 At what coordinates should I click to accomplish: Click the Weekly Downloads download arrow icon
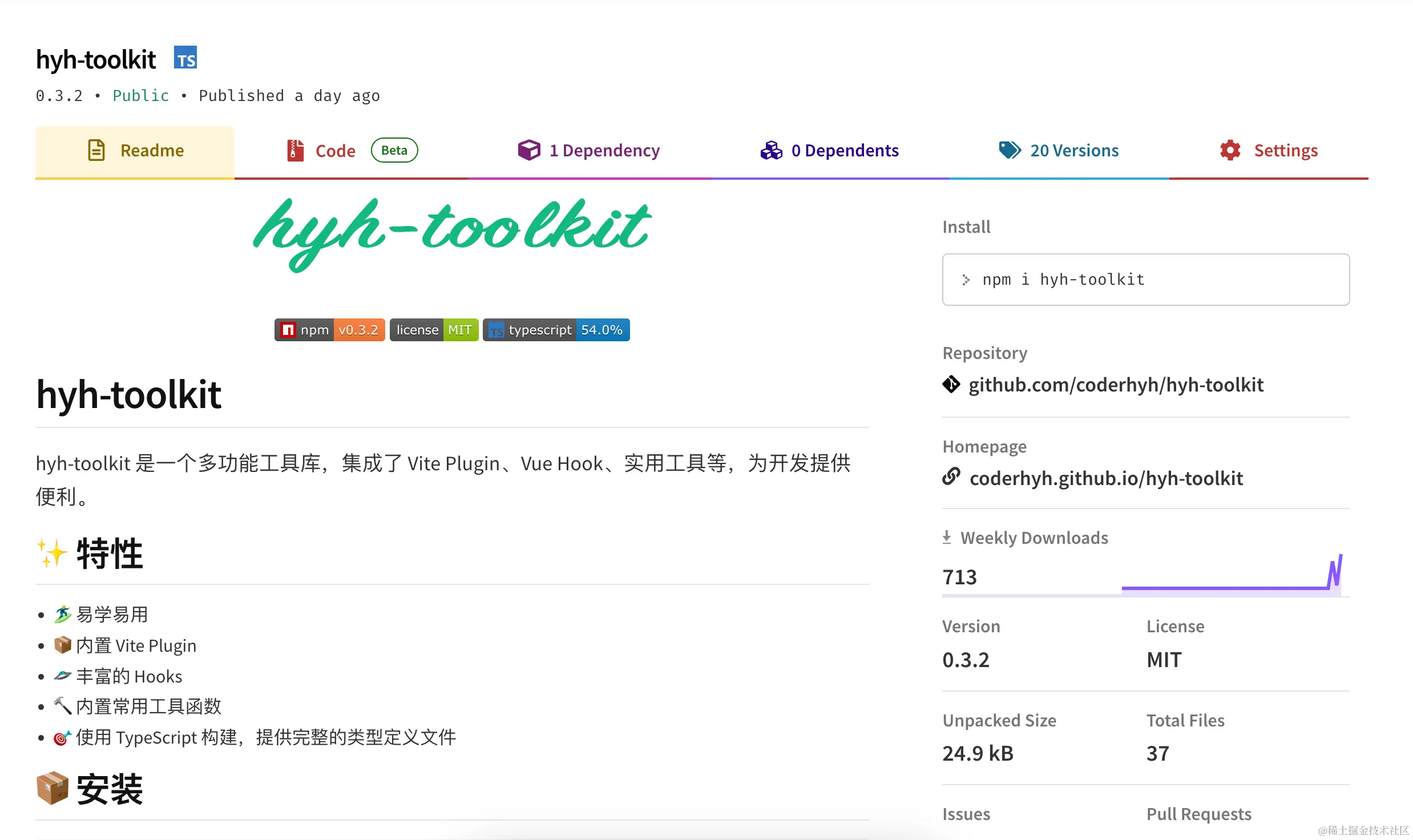coord(947,538)
